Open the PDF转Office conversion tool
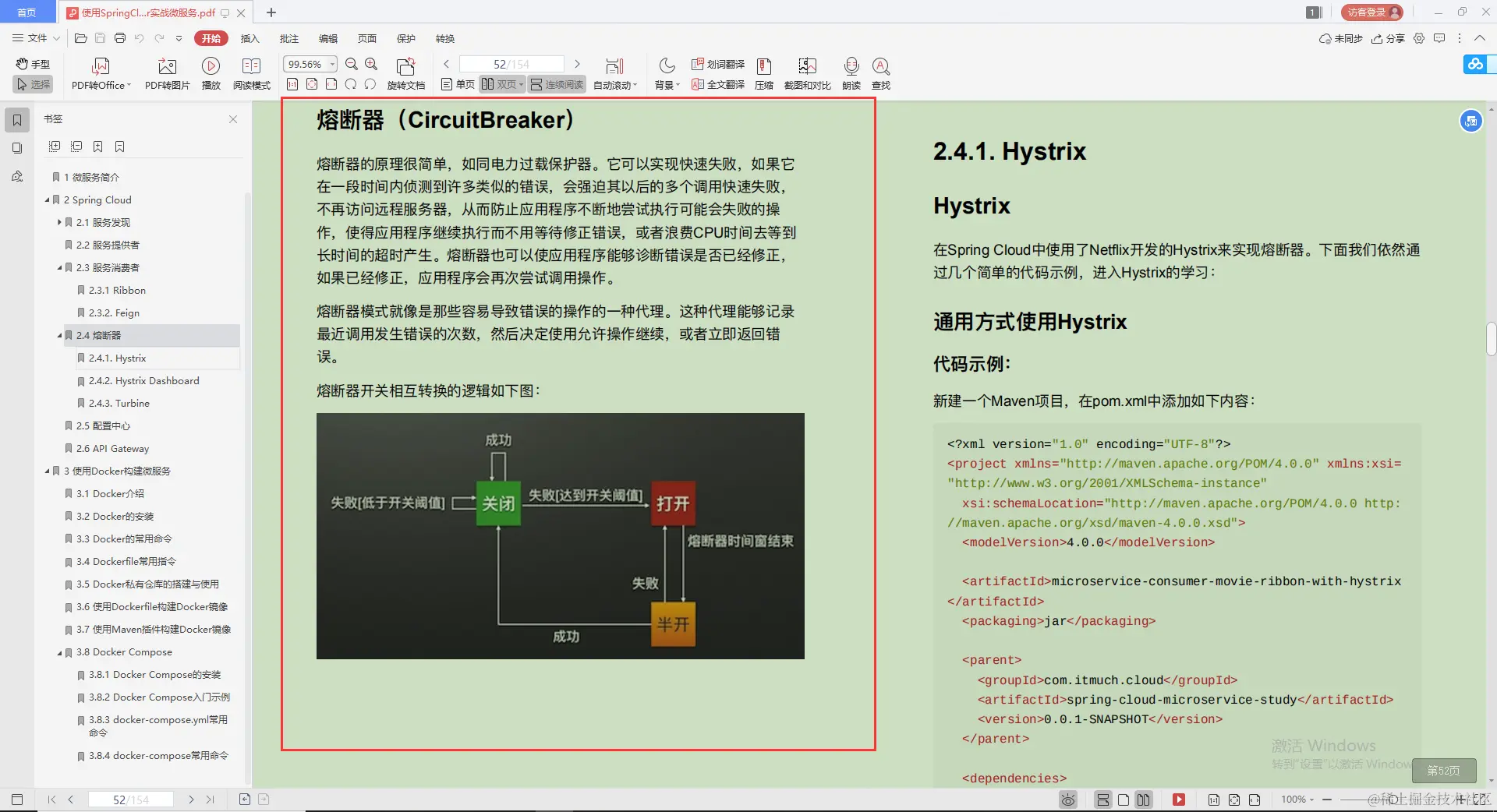The image size is (1497, 812). pyautogui.click(x=99, y=74)
